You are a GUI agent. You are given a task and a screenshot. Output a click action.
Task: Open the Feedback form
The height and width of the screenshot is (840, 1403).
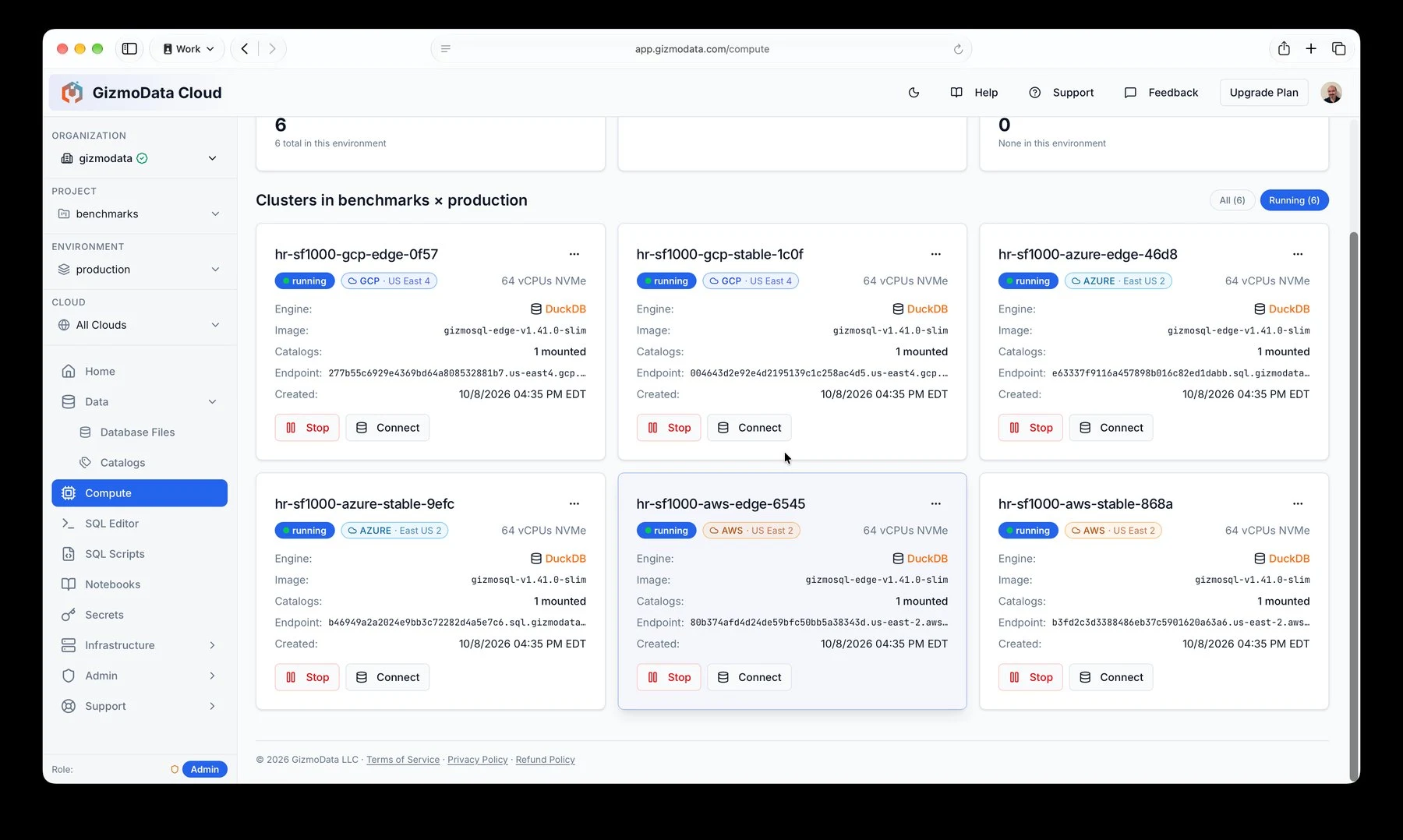click(1161, 93)
